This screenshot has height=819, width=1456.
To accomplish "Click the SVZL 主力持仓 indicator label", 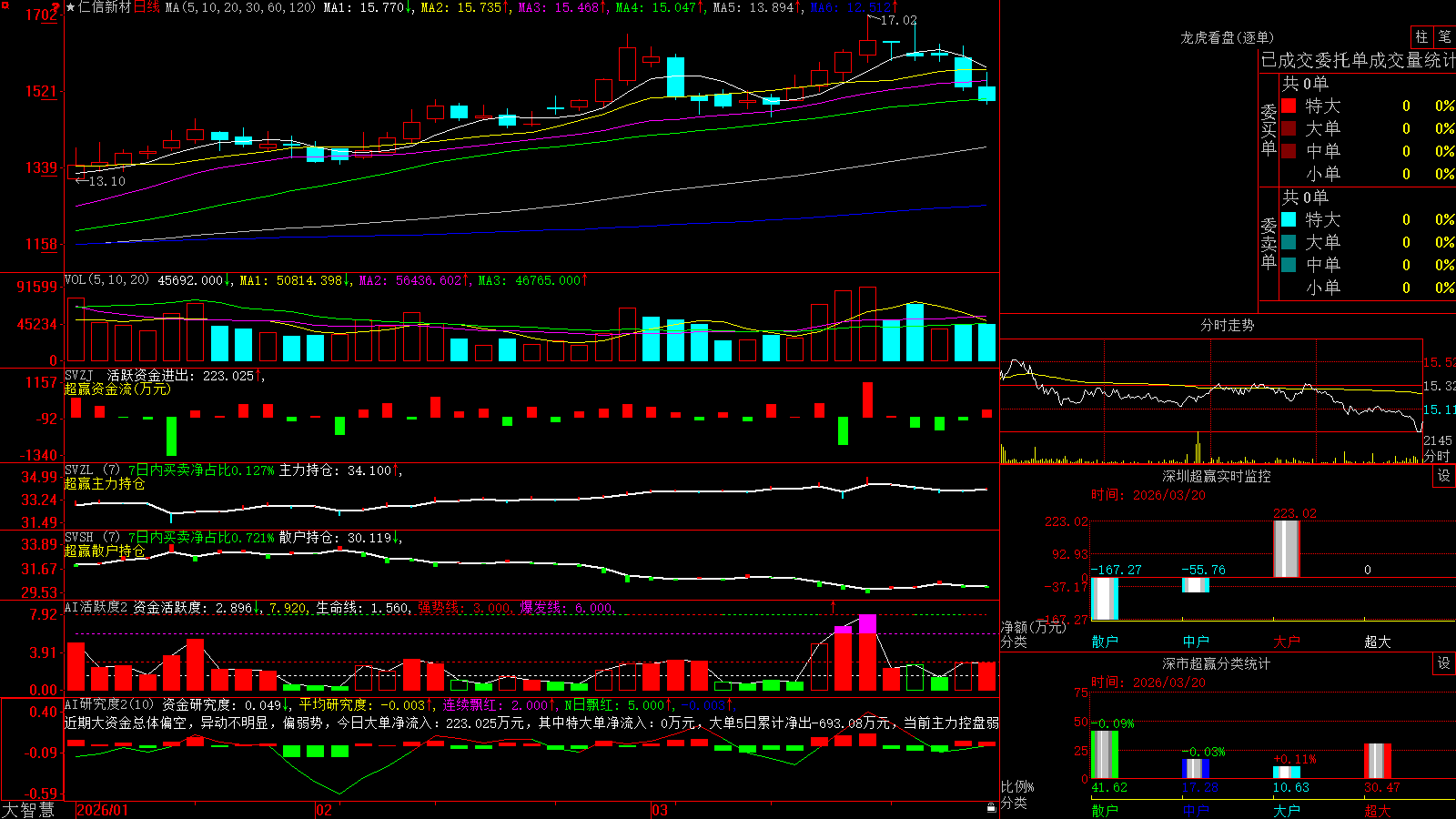I will point(79,470).
